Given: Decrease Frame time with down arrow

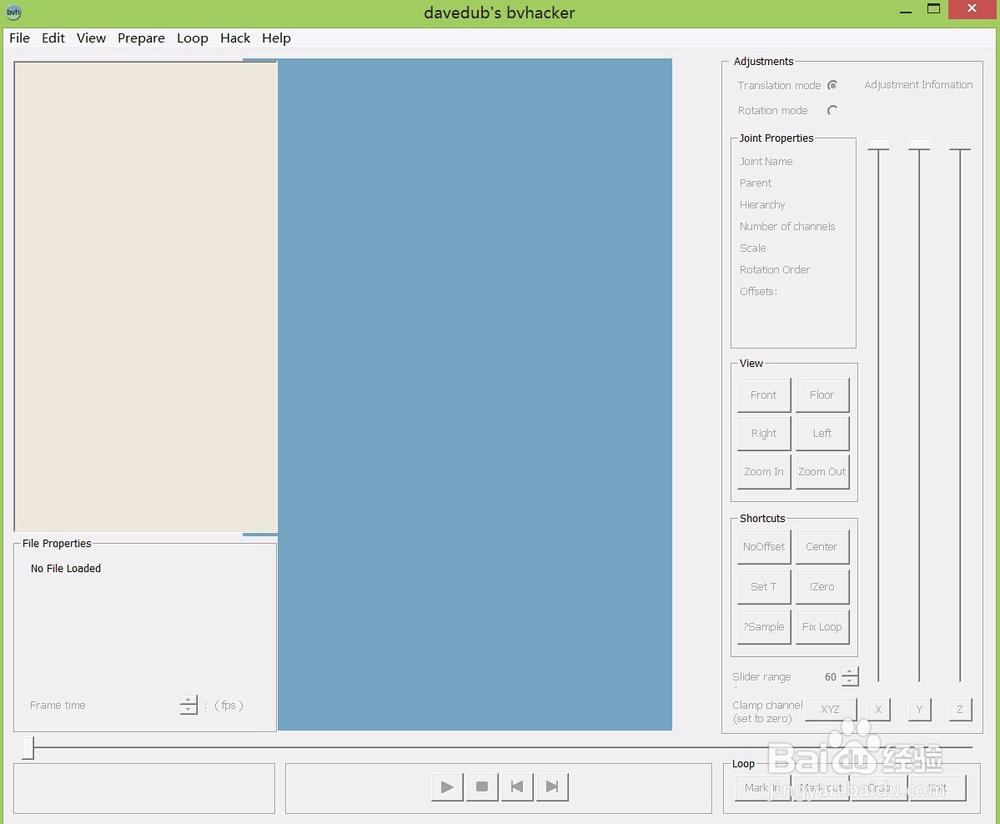Looking at the screenshot, I should 188,710.
